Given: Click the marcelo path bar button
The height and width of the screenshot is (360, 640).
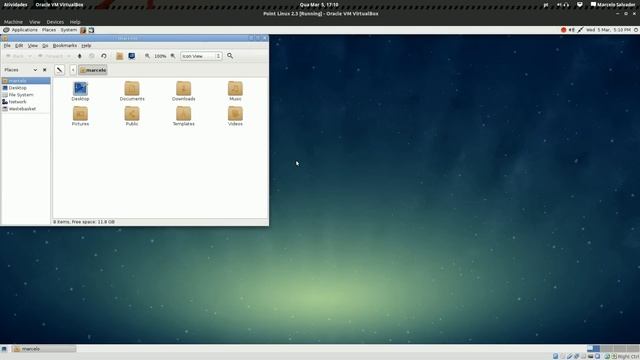Looking at the screenshot, I should pyautogui.click(x=93, y=70).
